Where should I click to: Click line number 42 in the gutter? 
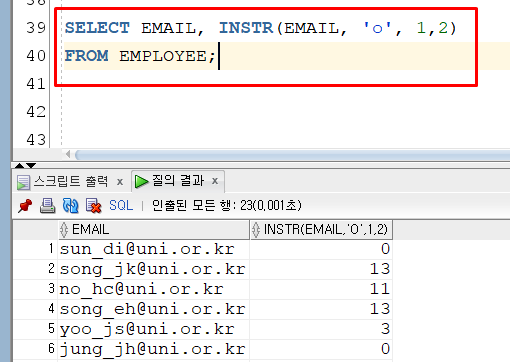pyautogui.click(x=36, y=112)
